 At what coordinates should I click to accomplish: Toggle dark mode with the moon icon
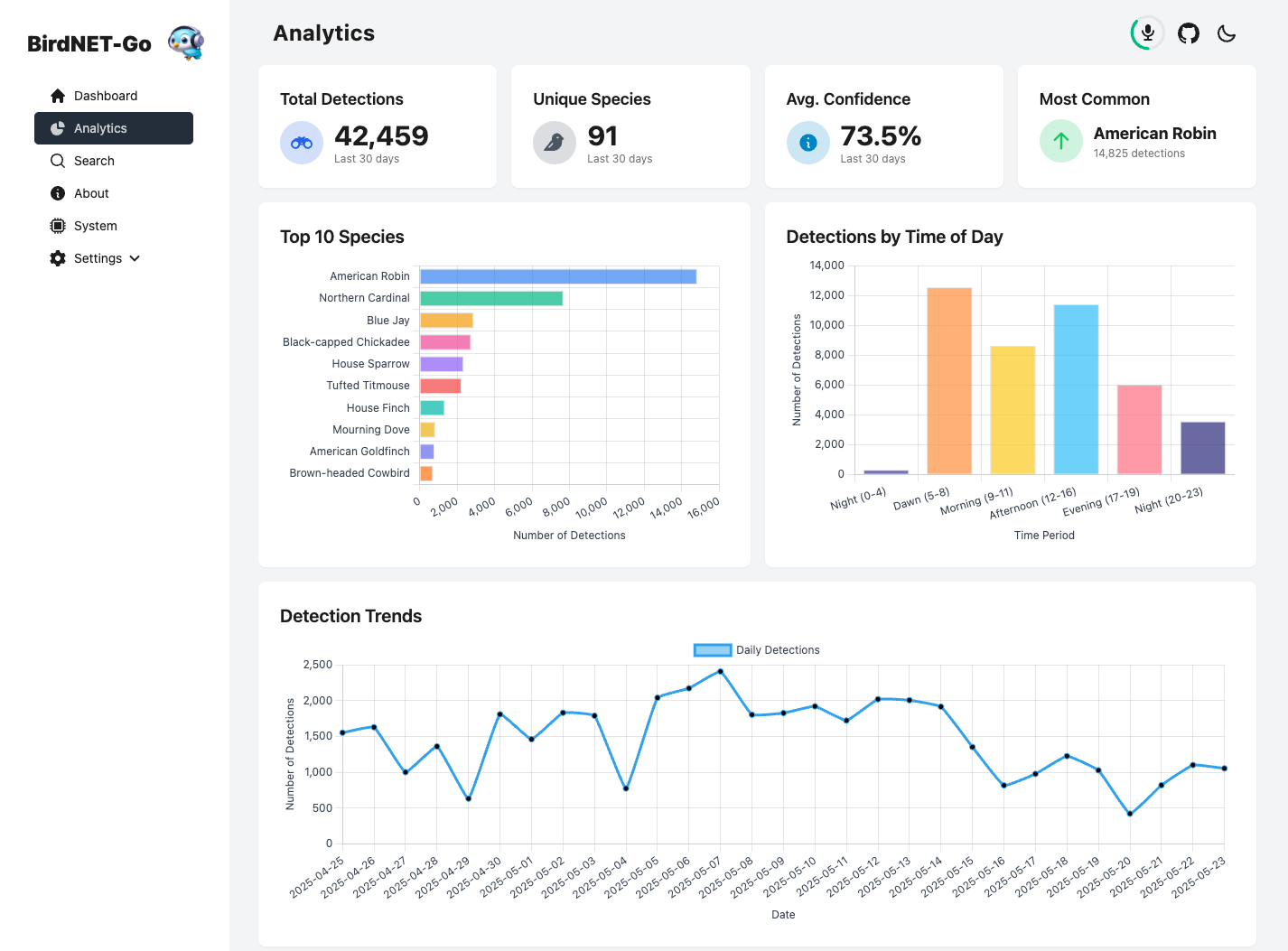point(1226,33)
